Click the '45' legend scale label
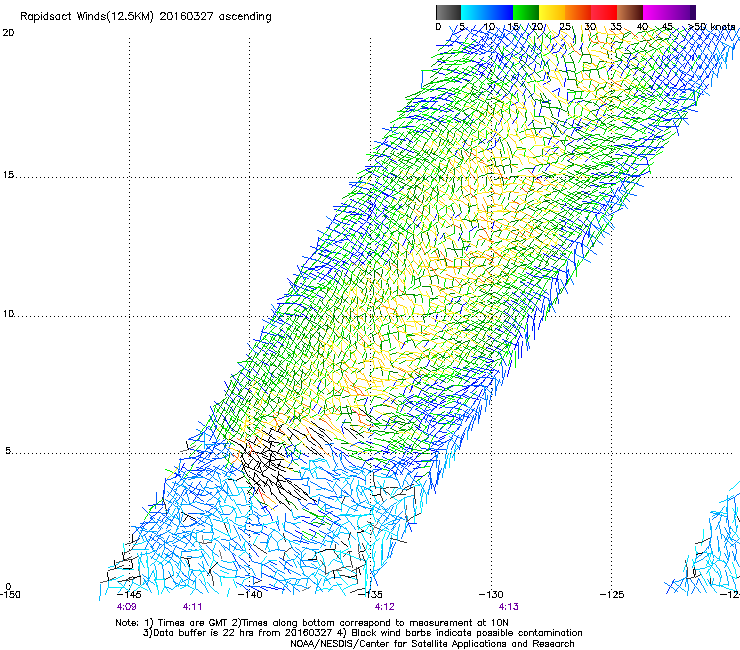The height and width of the screenshot is (650, 740). [667, 27]
